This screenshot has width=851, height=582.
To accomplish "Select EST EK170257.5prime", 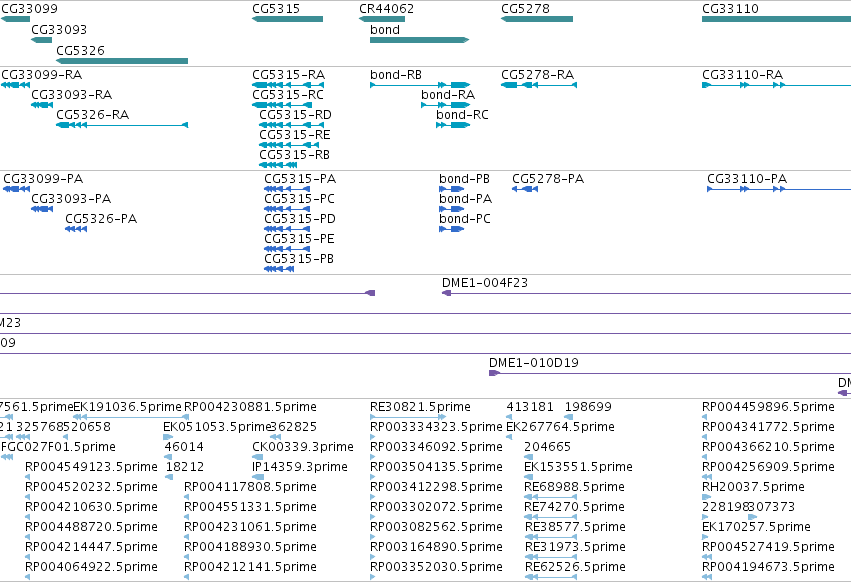I will (756, 527).
